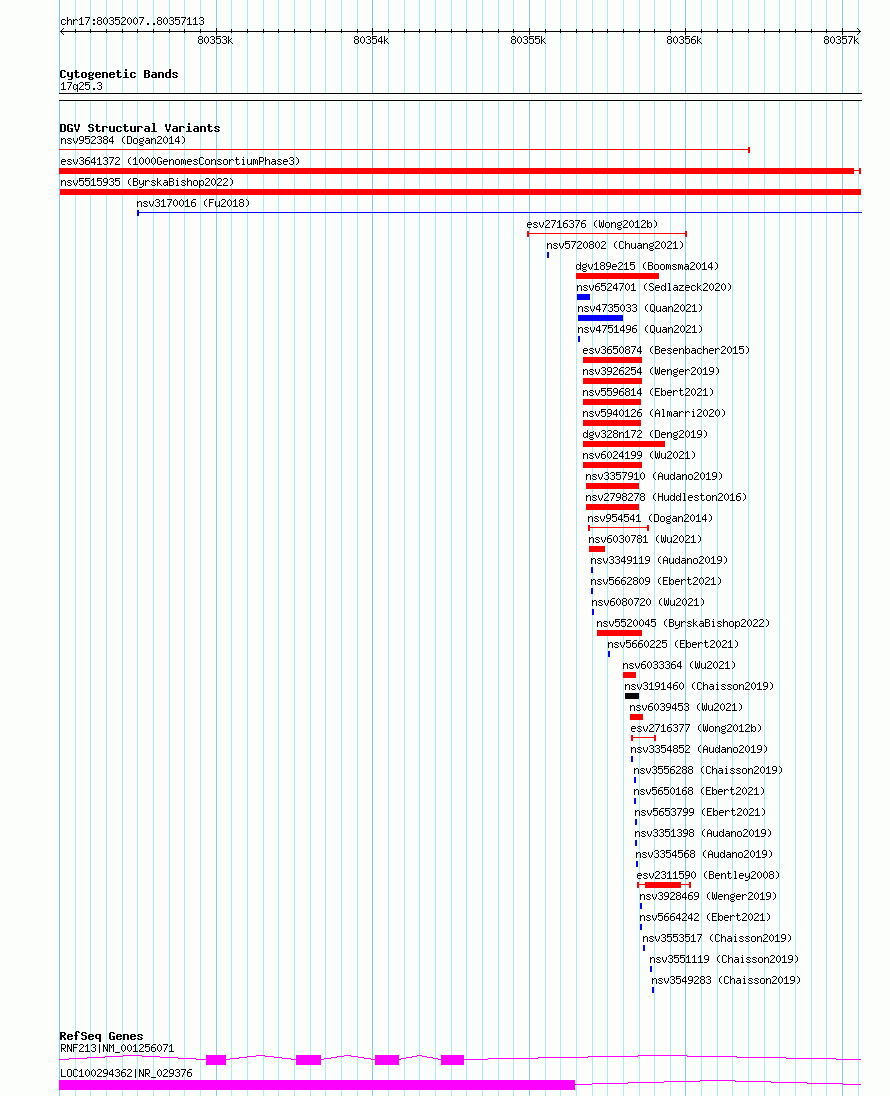Click the nsv3551119 (Chaisson2019) label
Screen dimensions: 890x1096
click(724, 958)
